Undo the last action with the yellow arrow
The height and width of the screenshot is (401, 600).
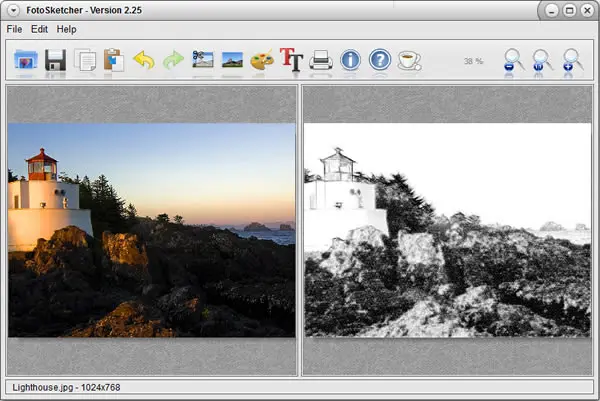tap(144, 60)
